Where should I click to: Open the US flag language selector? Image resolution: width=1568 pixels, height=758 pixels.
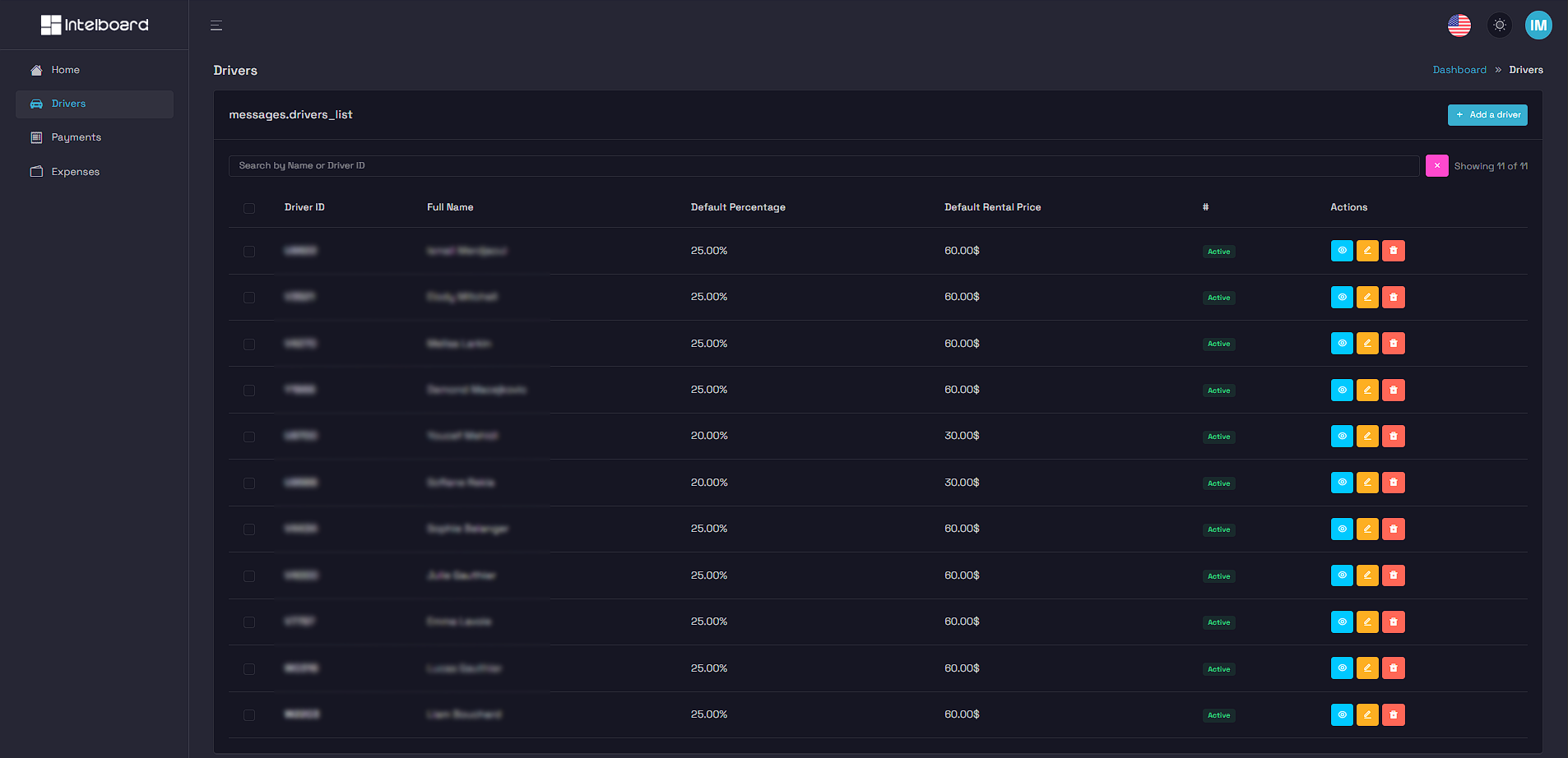[x=1459, y=25]
